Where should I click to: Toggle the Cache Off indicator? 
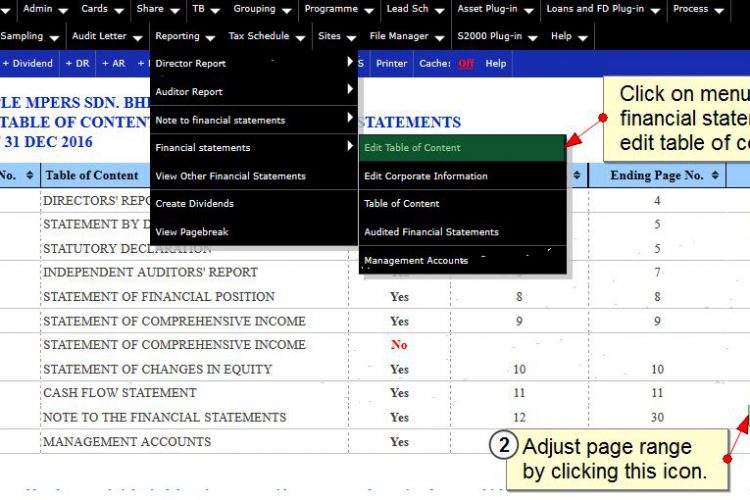[465, 64]
